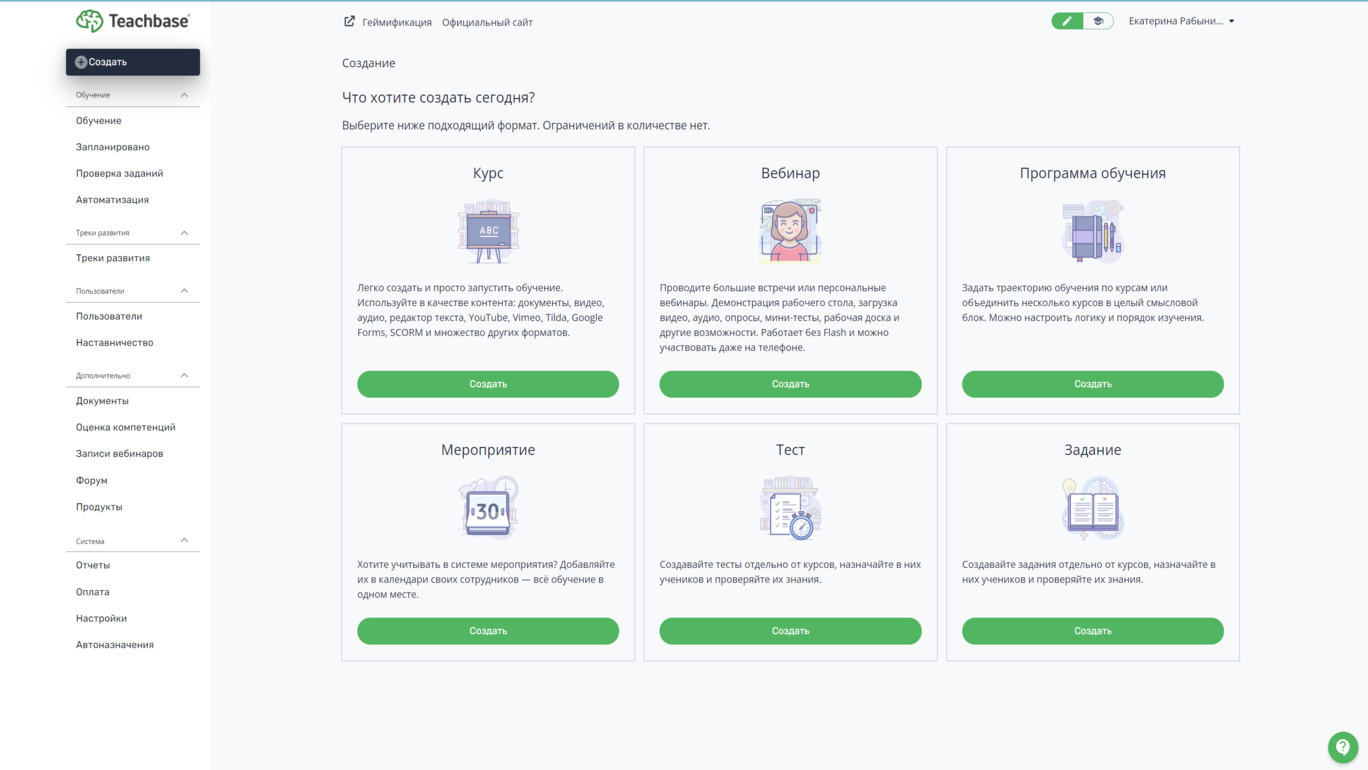Open the Пользователи menu item

109,316
